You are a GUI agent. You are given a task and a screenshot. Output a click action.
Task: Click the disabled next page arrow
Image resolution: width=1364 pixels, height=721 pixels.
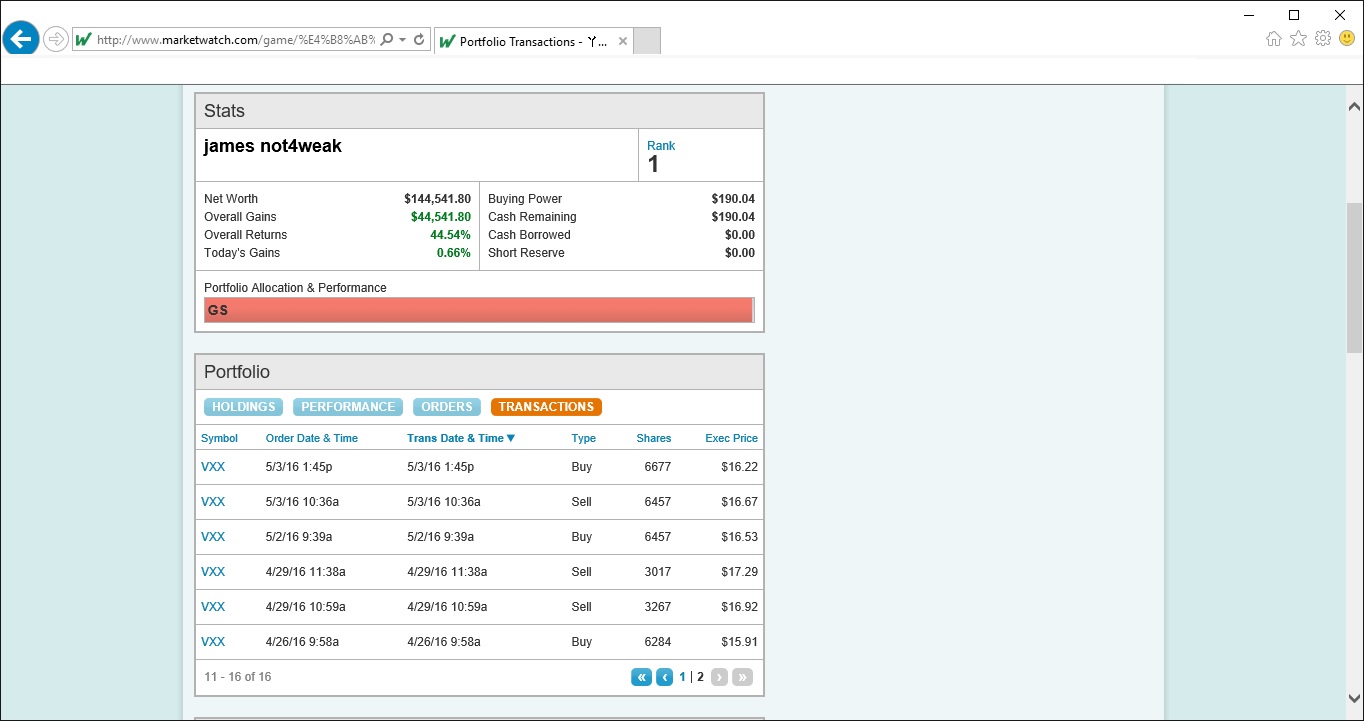pos(719,677)
